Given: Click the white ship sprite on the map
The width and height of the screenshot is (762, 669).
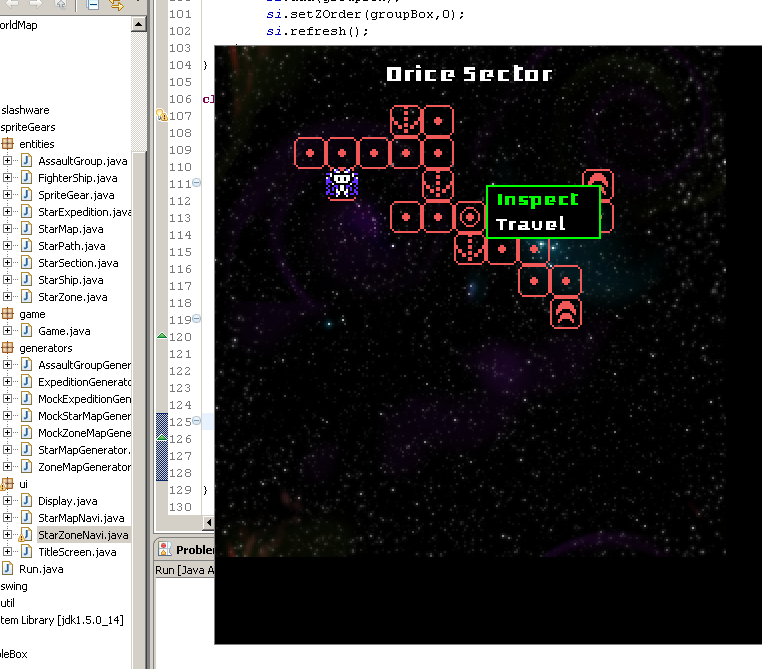Looking at the screenshot, I should [x=342, y=183].
